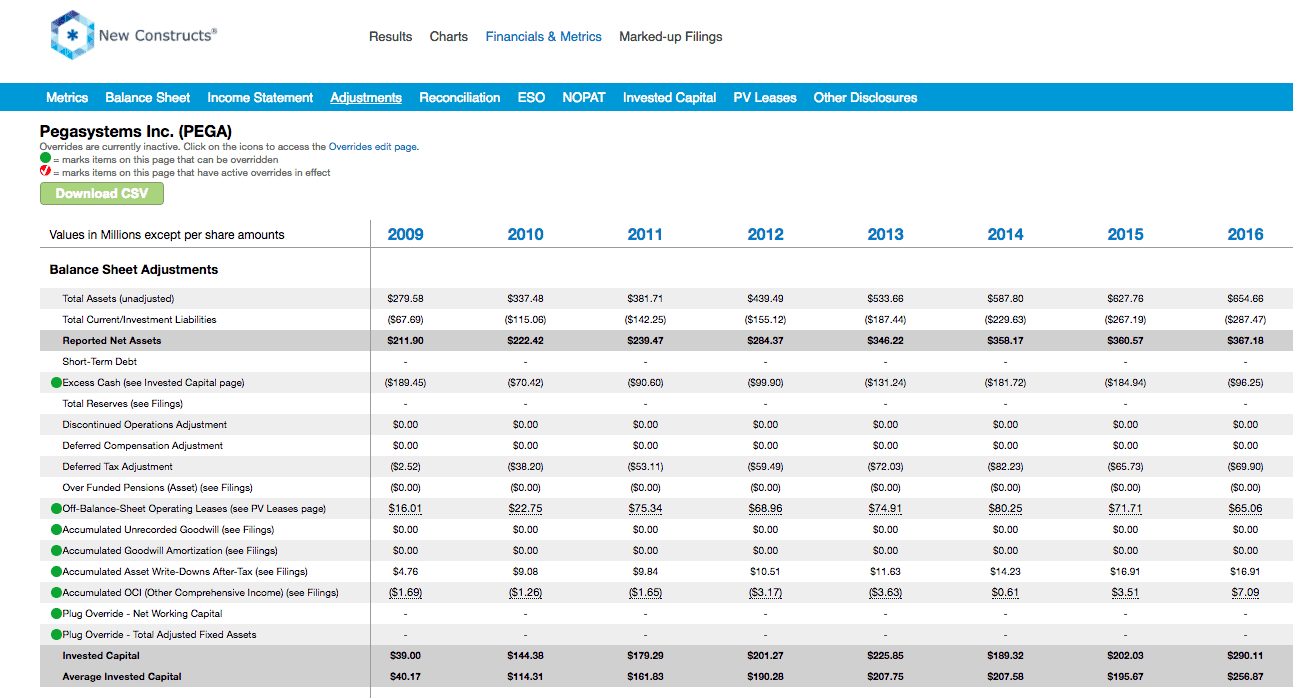Select the Deferred Compensation Adjustment row label
The image size is (1293, 698).
click(142, 446)
